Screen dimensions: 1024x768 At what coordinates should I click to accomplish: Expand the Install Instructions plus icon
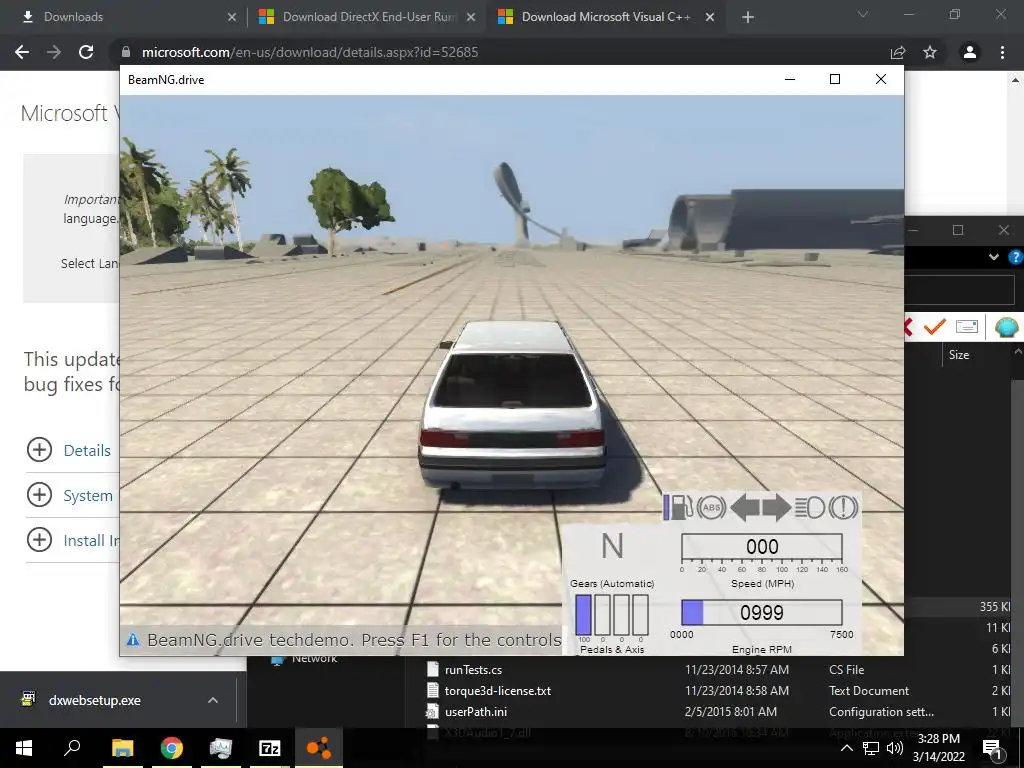[x=39, y=539]
